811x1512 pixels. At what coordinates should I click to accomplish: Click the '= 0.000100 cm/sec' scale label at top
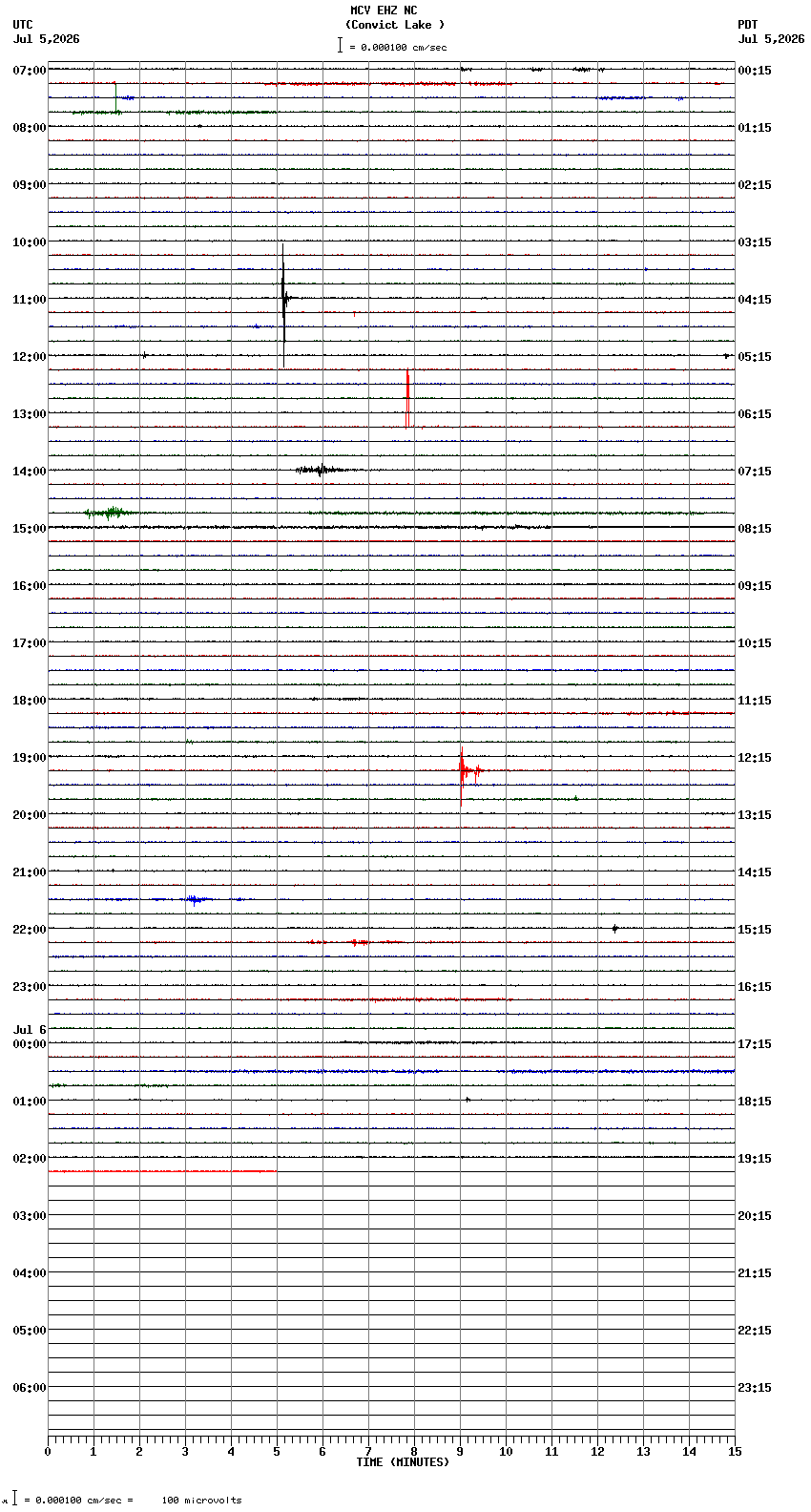point(398,47)
